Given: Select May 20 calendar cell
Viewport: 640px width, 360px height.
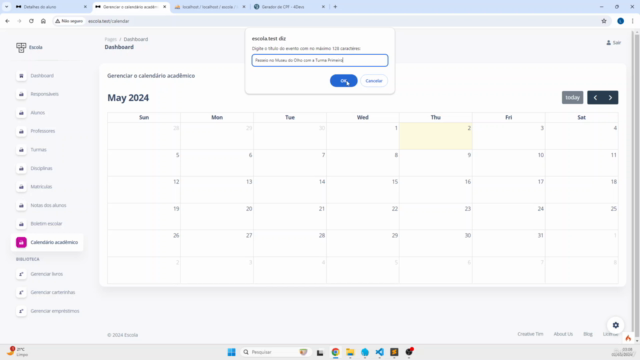Looking at the screenshot, I should tap(217, 217).
